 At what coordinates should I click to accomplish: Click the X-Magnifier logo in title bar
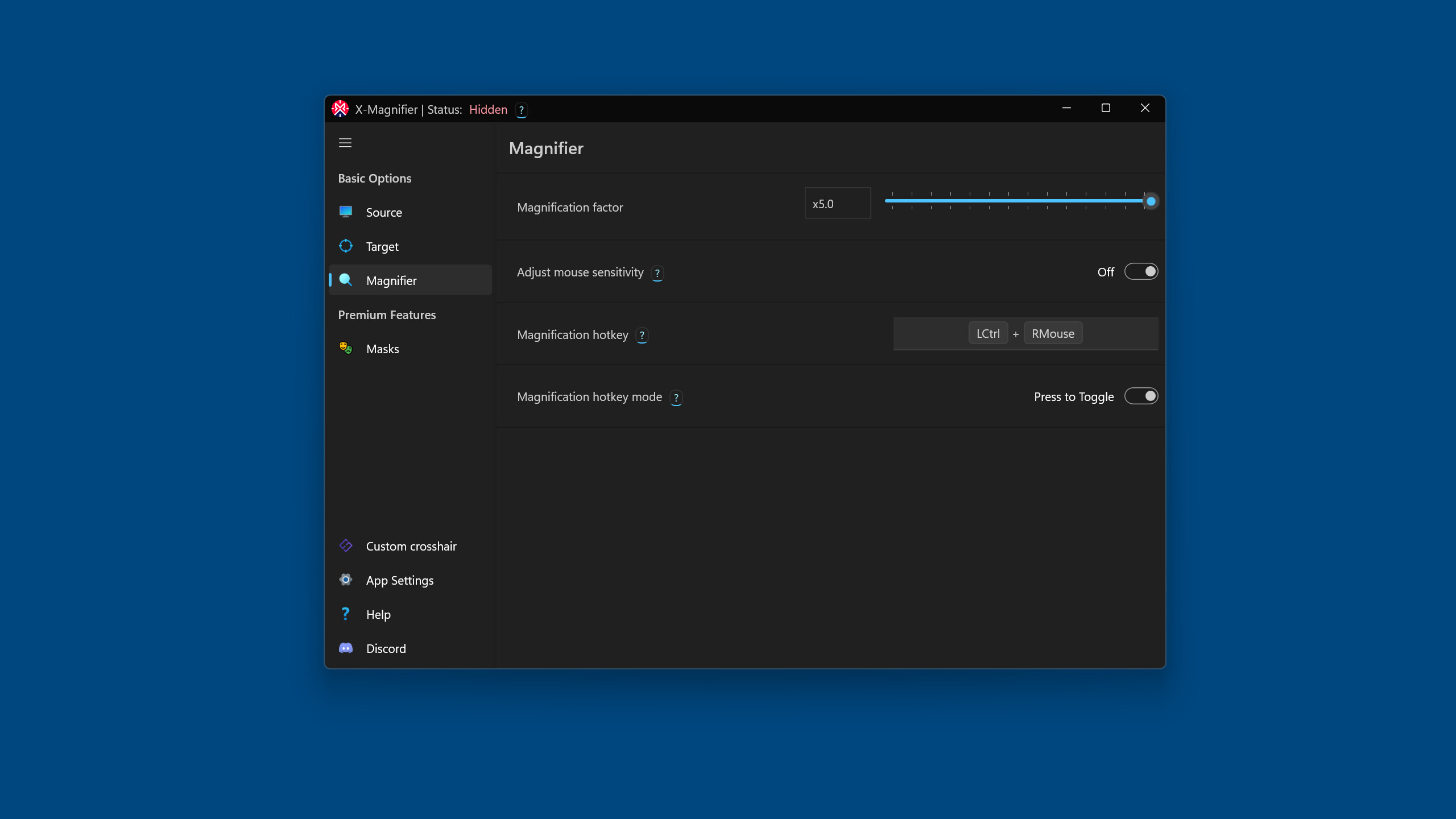pyautogui.click(x=340, y=109)
